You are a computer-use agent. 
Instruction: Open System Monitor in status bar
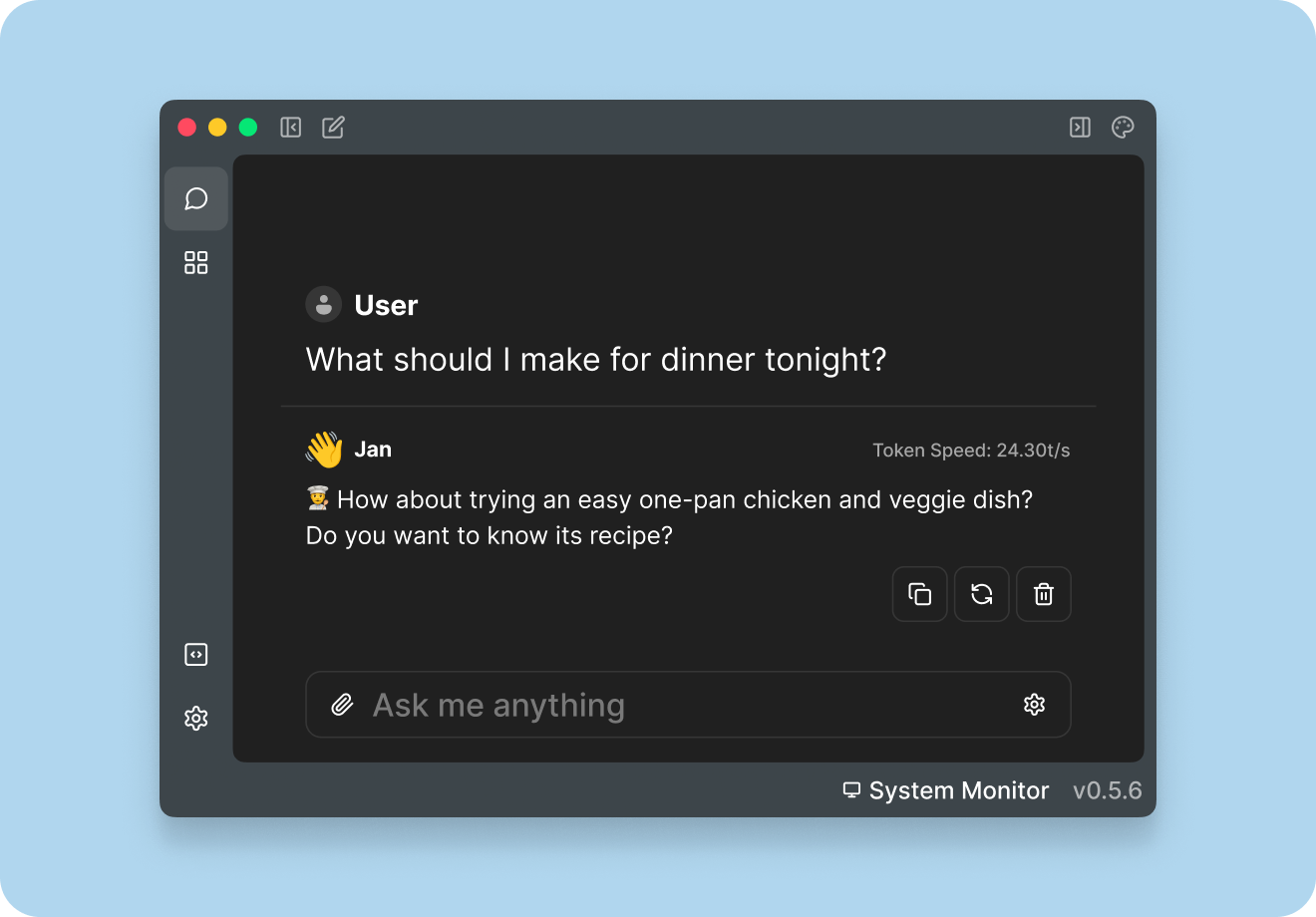click(946, 790)
